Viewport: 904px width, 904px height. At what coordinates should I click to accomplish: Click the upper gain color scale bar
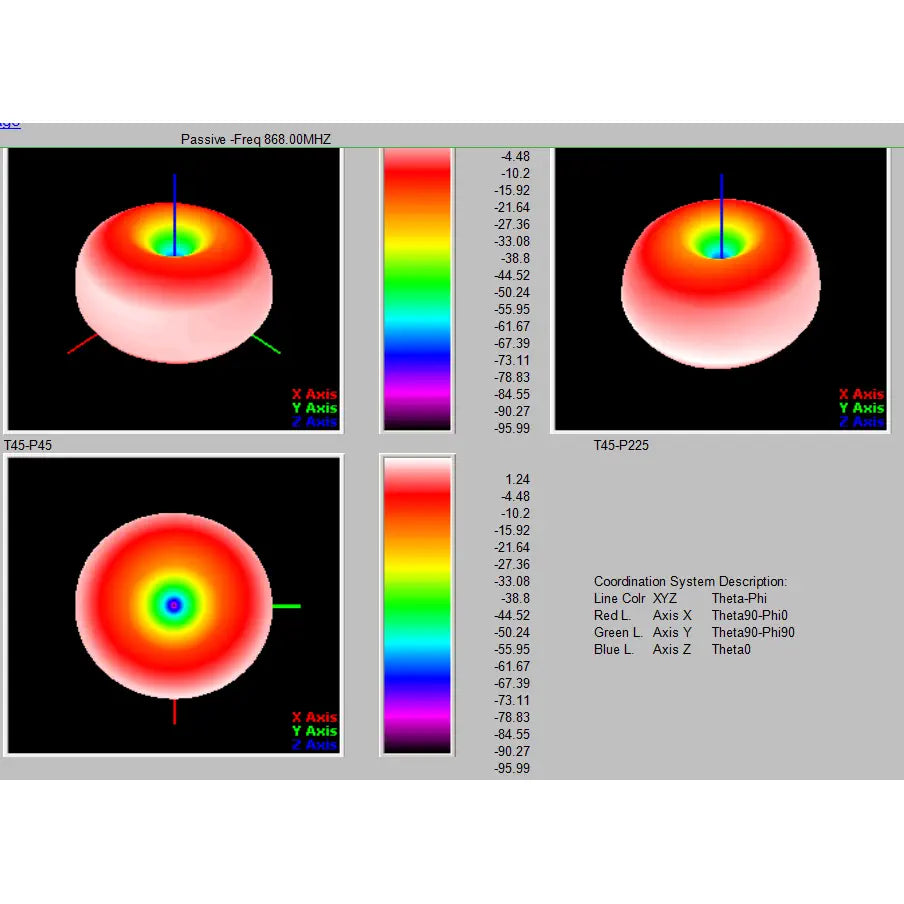click(417, 289)
